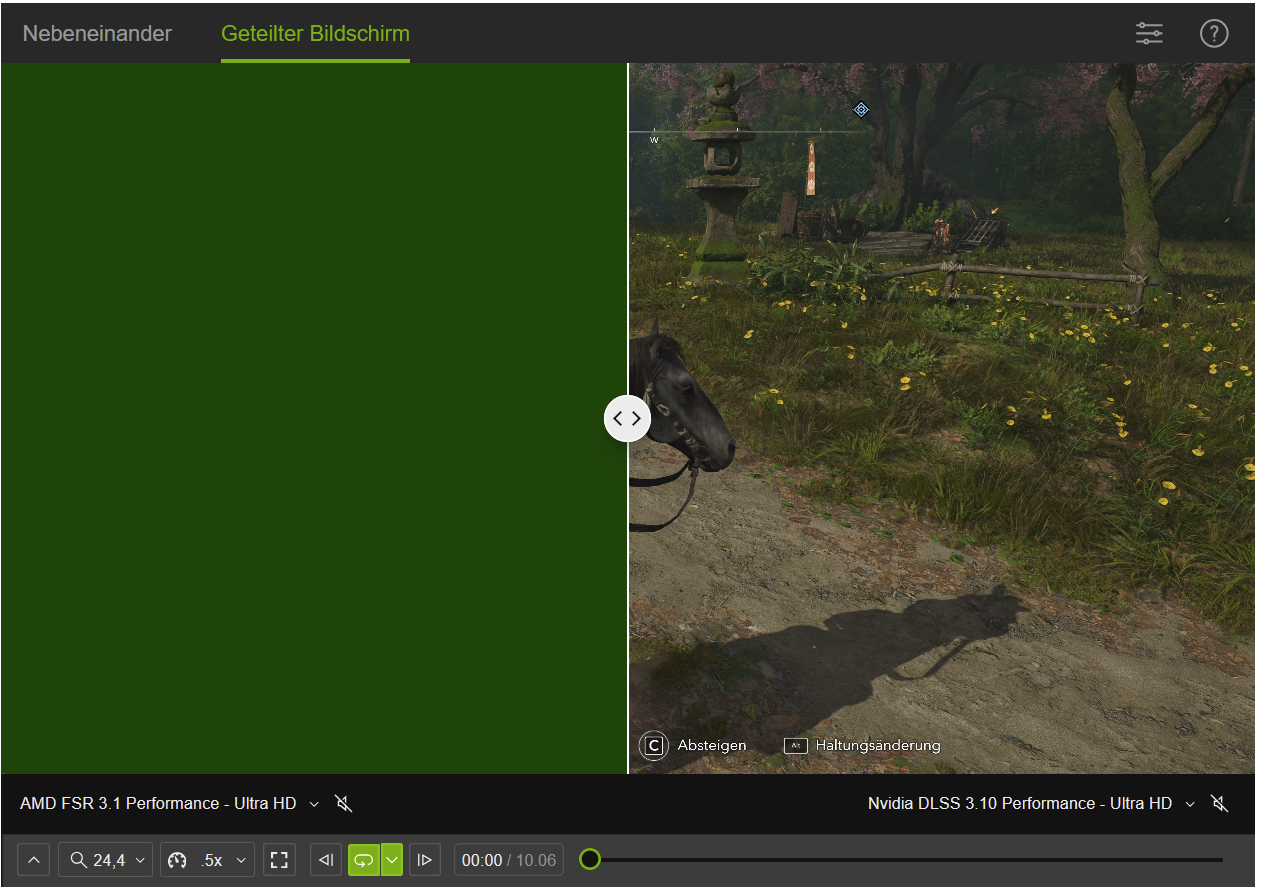The width and height of the screenshot is (1261, 890).
Task: Open the playback speed .5x dropdown
Action: pos(207,860)
